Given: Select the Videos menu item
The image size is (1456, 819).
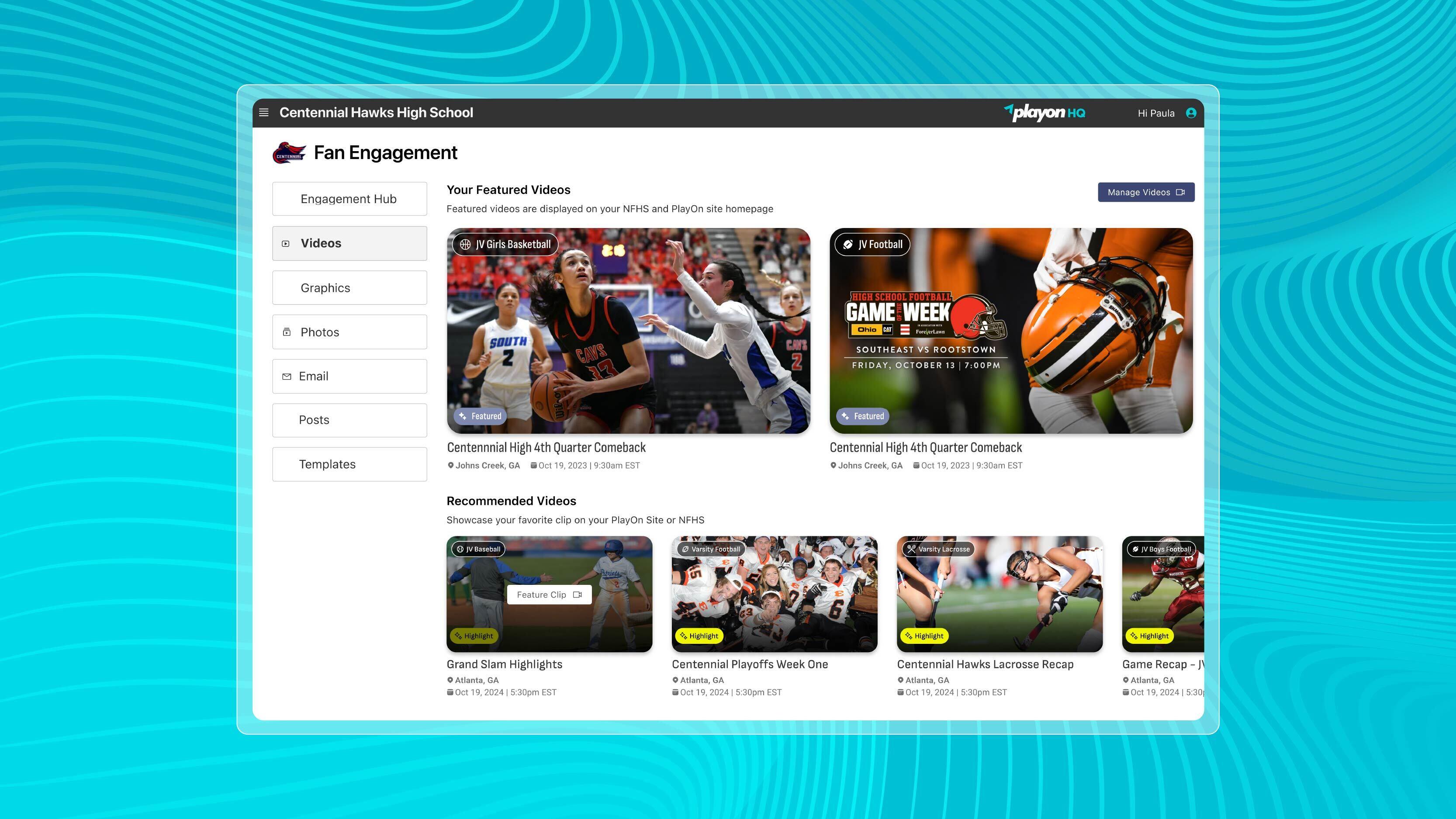Looking at the screenshot, I should 348,243.
